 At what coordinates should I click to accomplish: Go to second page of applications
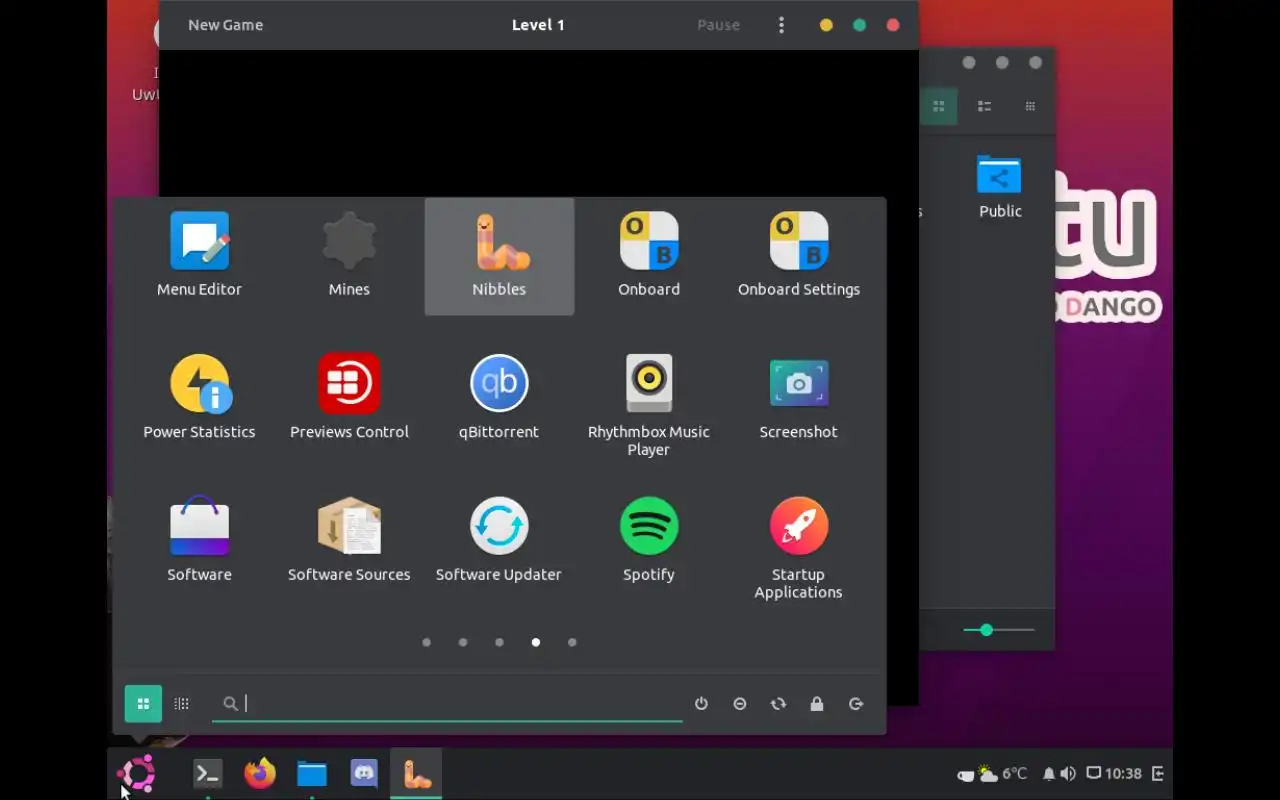click(x=463, y=642)
